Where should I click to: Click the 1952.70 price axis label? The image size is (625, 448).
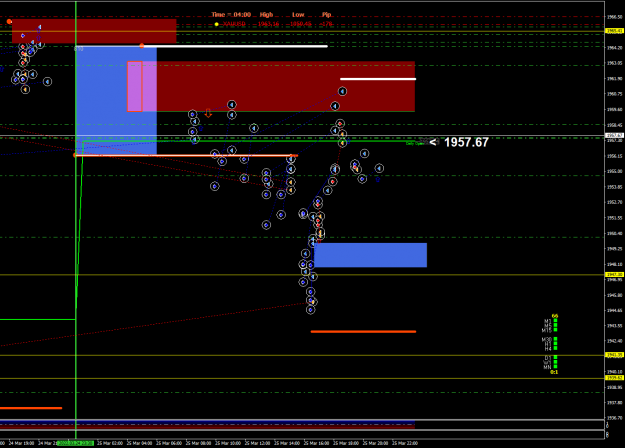pyautogui.click(x=614, y=202)
